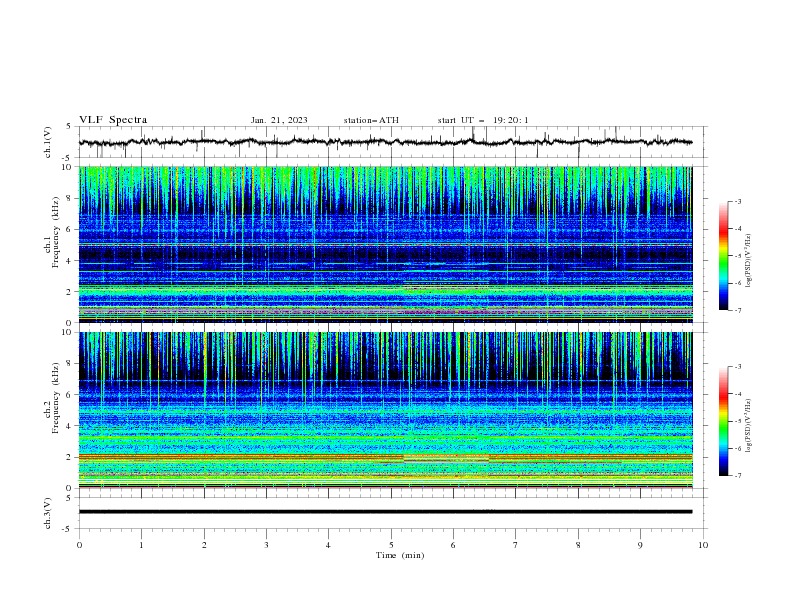
Task: Click the 'ch.3(V)' axis label
Action: pyautogui.click(x=48, y=513)
